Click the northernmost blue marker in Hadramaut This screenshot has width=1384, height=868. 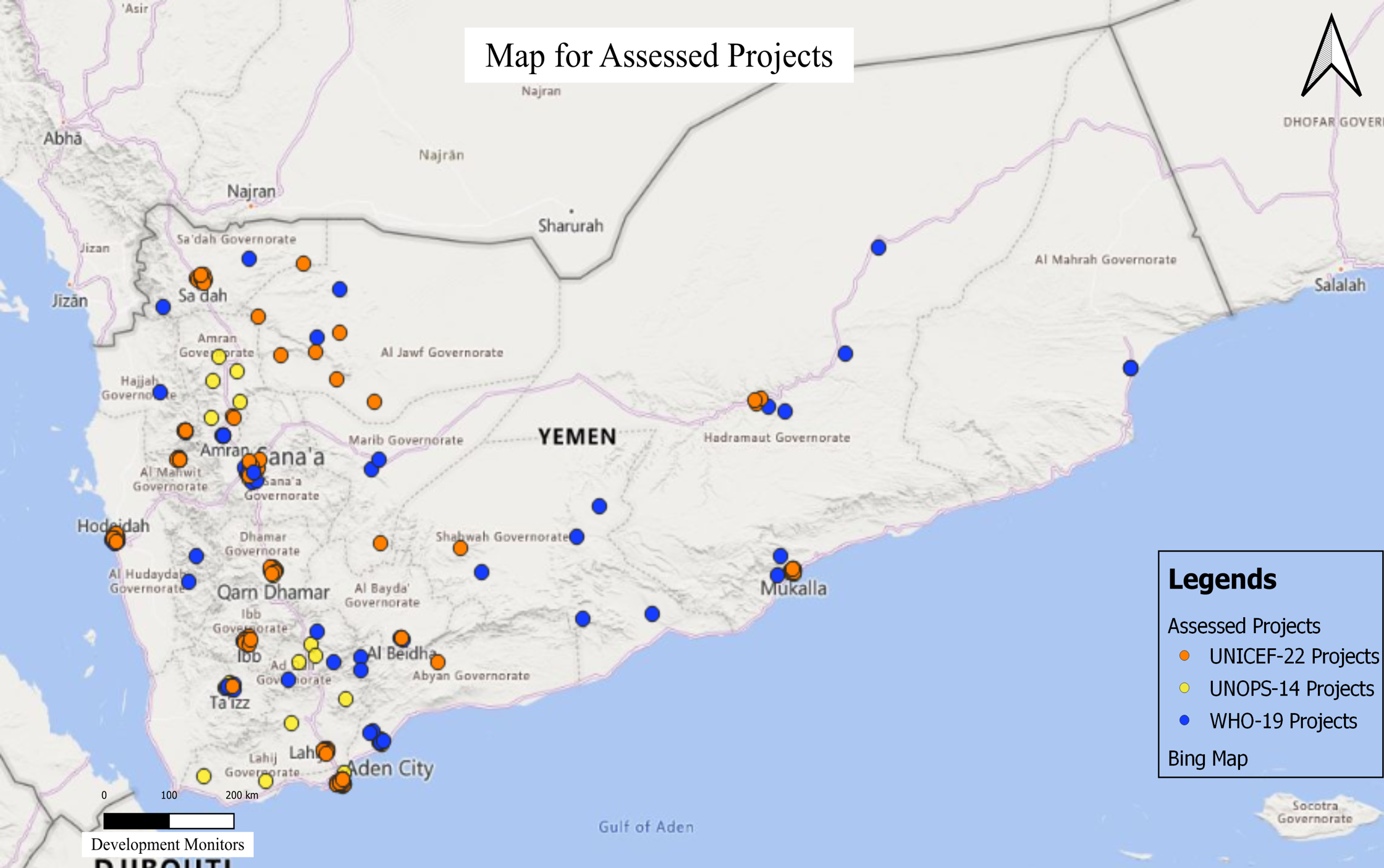[879, 248]
